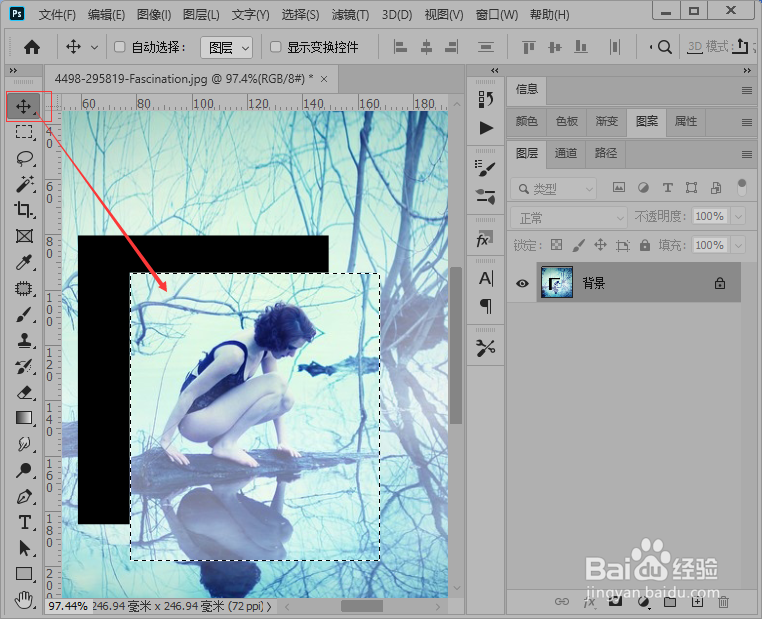The height and width of the screenshot is (619, 762).
Task: Select the Brush tool
Action: (24, 315)
